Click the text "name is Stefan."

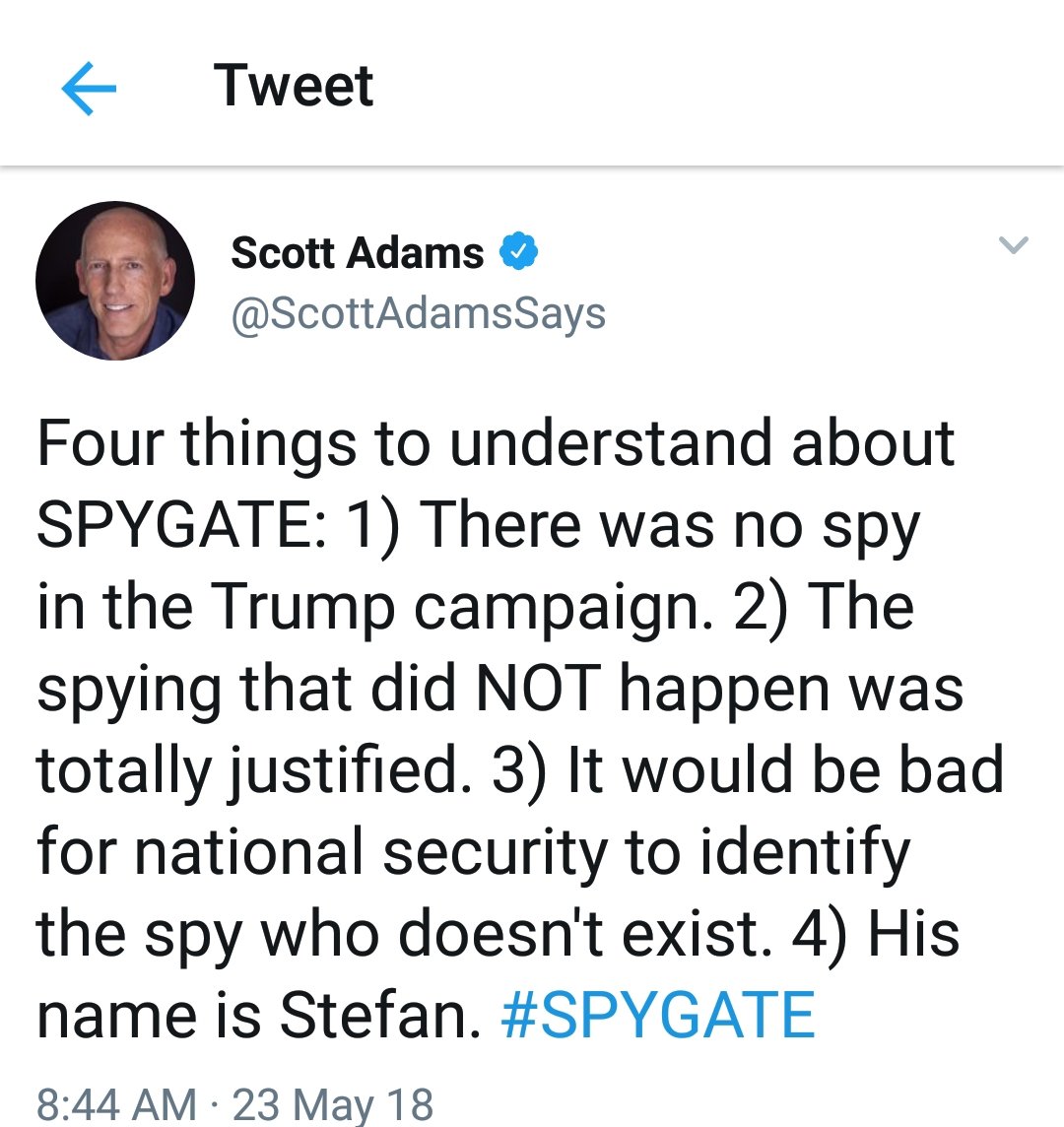[x=259, y=1015]
